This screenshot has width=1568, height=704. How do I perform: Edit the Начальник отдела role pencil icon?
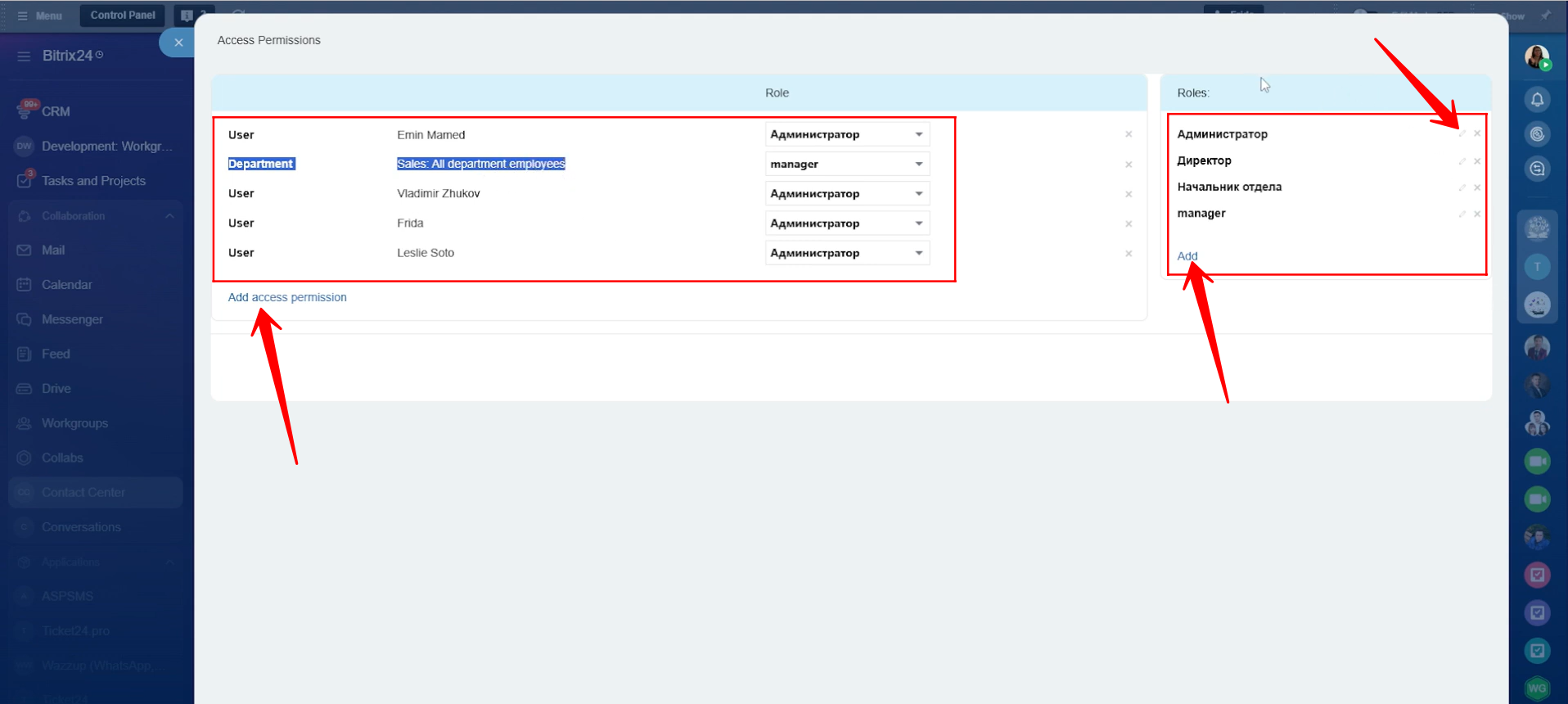1462,188
